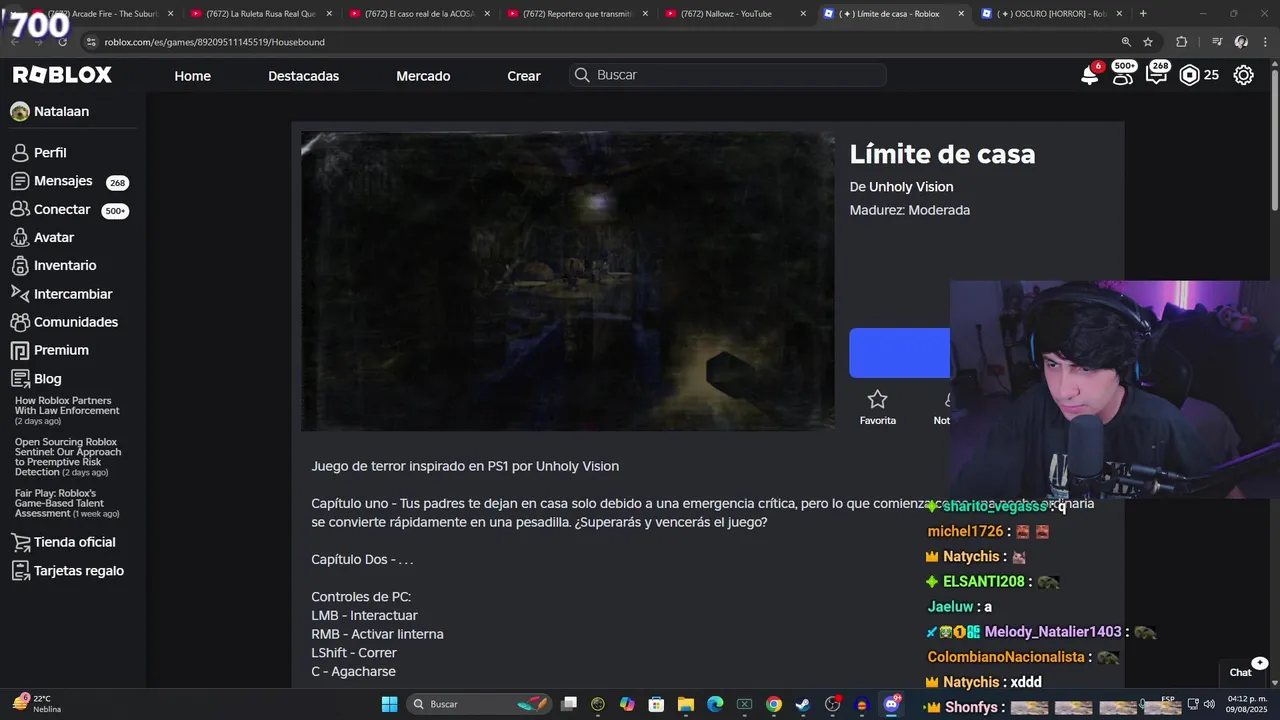
Task: Open the weather widget showing 22°C Neblina
Action: click(37, 703)
